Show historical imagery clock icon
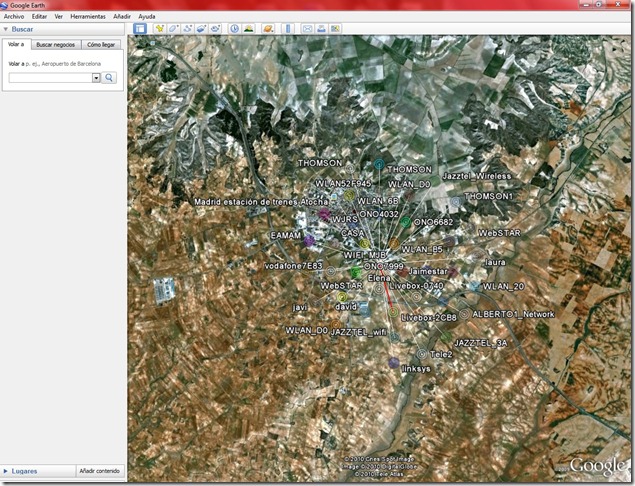 pyautogui.click(x=234, y=29)
